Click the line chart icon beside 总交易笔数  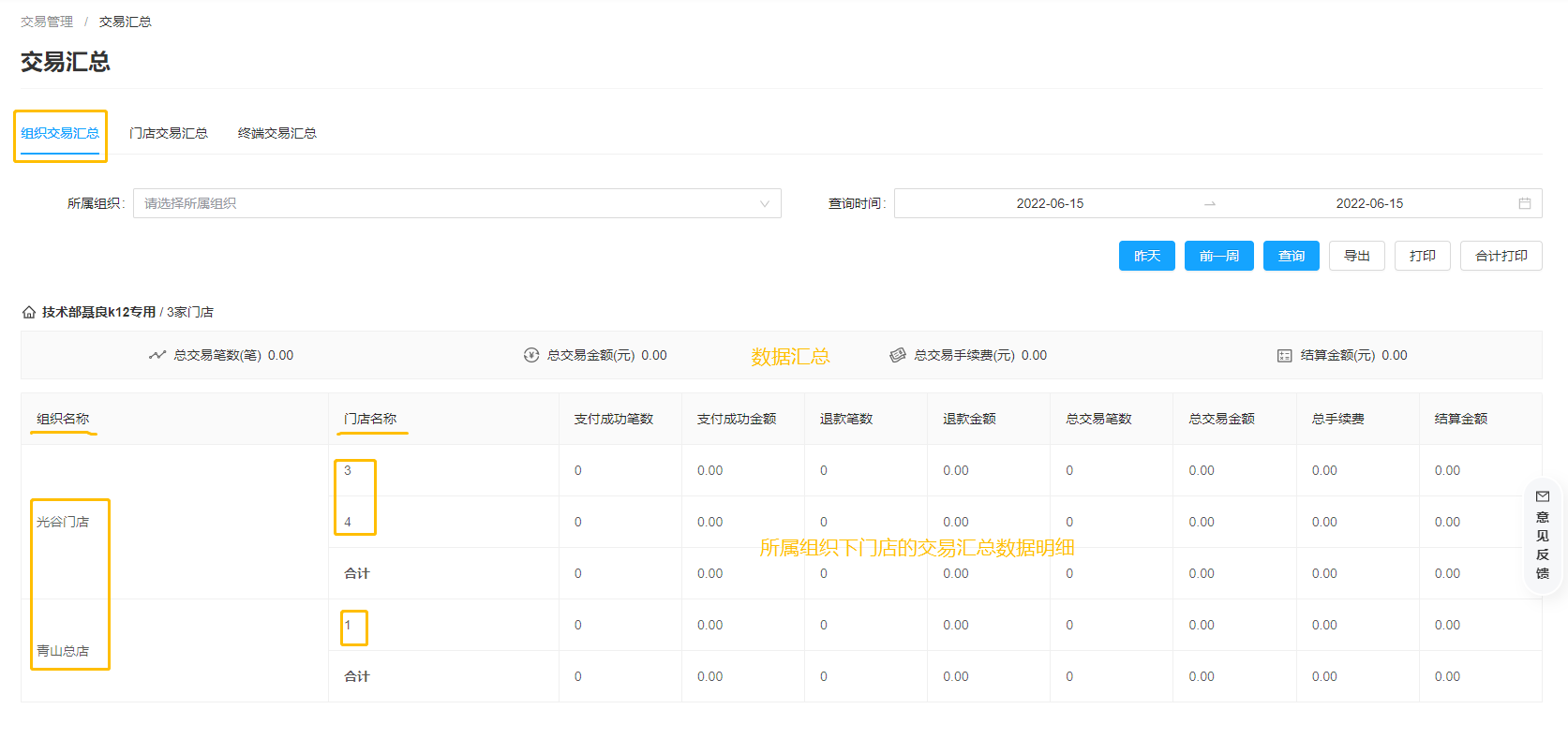click(x=157, y=355)
